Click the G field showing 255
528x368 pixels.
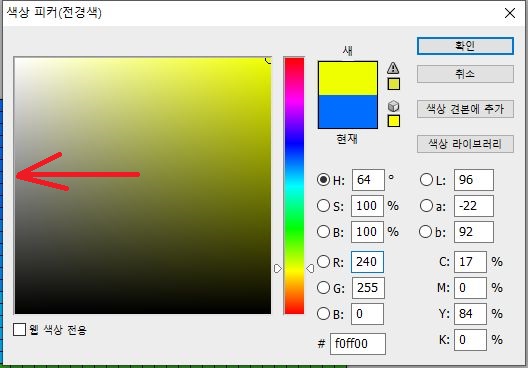[x=368, y=288]
